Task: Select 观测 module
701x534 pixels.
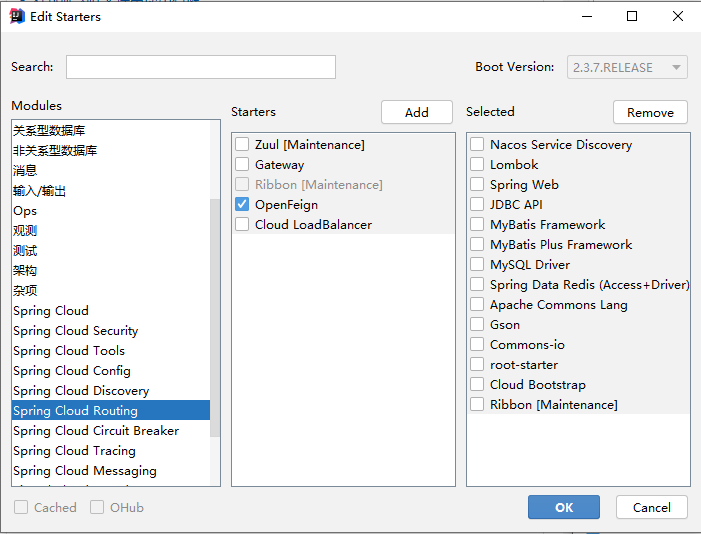Action: point(110,231)
